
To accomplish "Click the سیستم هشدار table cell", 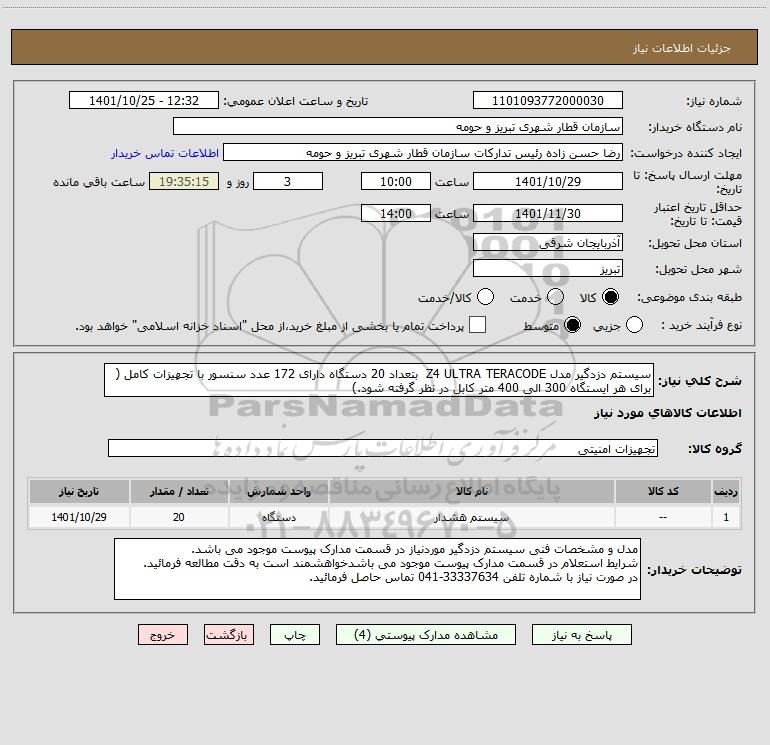I will [471, 517].
